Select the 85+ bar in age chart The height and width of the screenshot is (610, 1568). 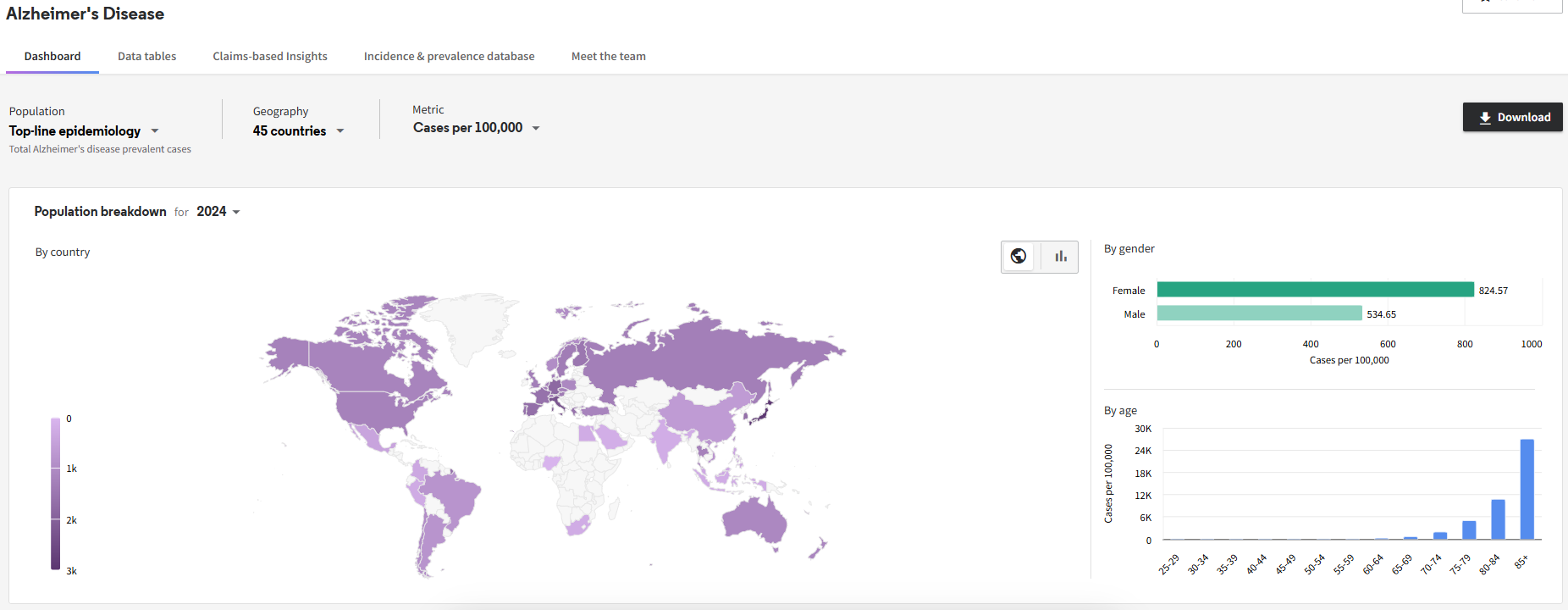click(1527, 489)
